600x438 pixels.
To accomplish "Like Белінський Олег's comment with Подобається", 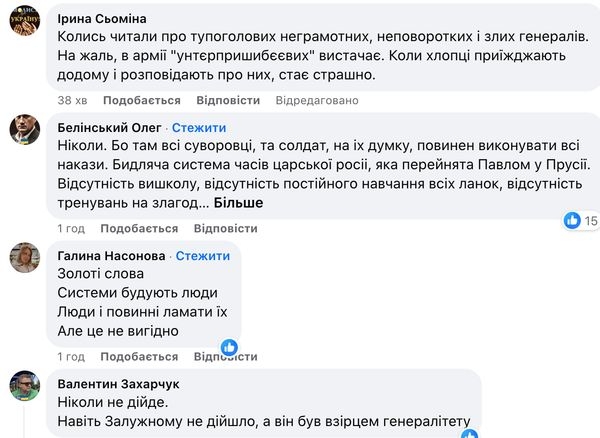I will point(141,229).
